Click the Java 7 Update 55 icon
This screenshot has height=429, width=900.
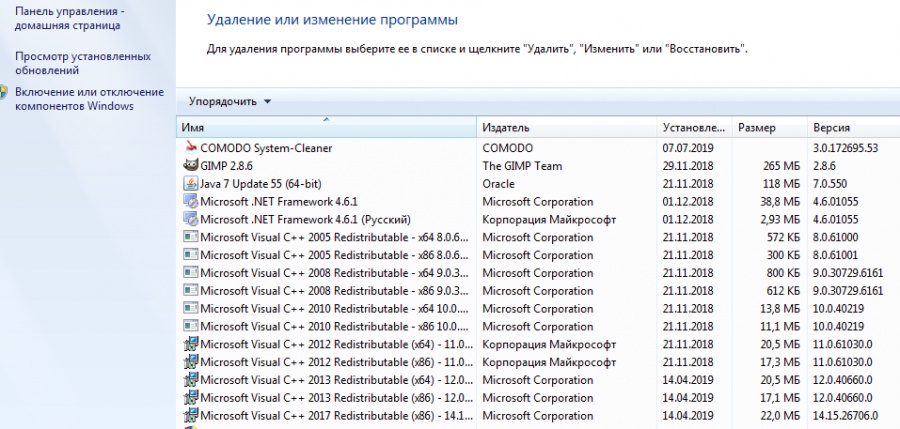[x=191, y=184]
